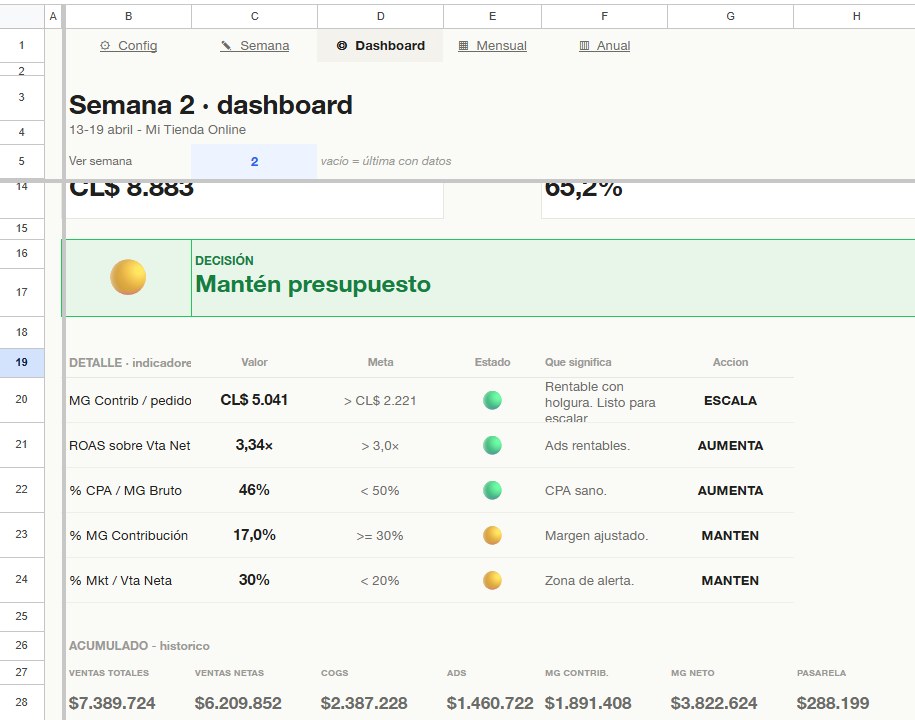Viewport: 915px width, 720px height.
Task: Click the '< 50%' meta cell
Action: (380, 491)
